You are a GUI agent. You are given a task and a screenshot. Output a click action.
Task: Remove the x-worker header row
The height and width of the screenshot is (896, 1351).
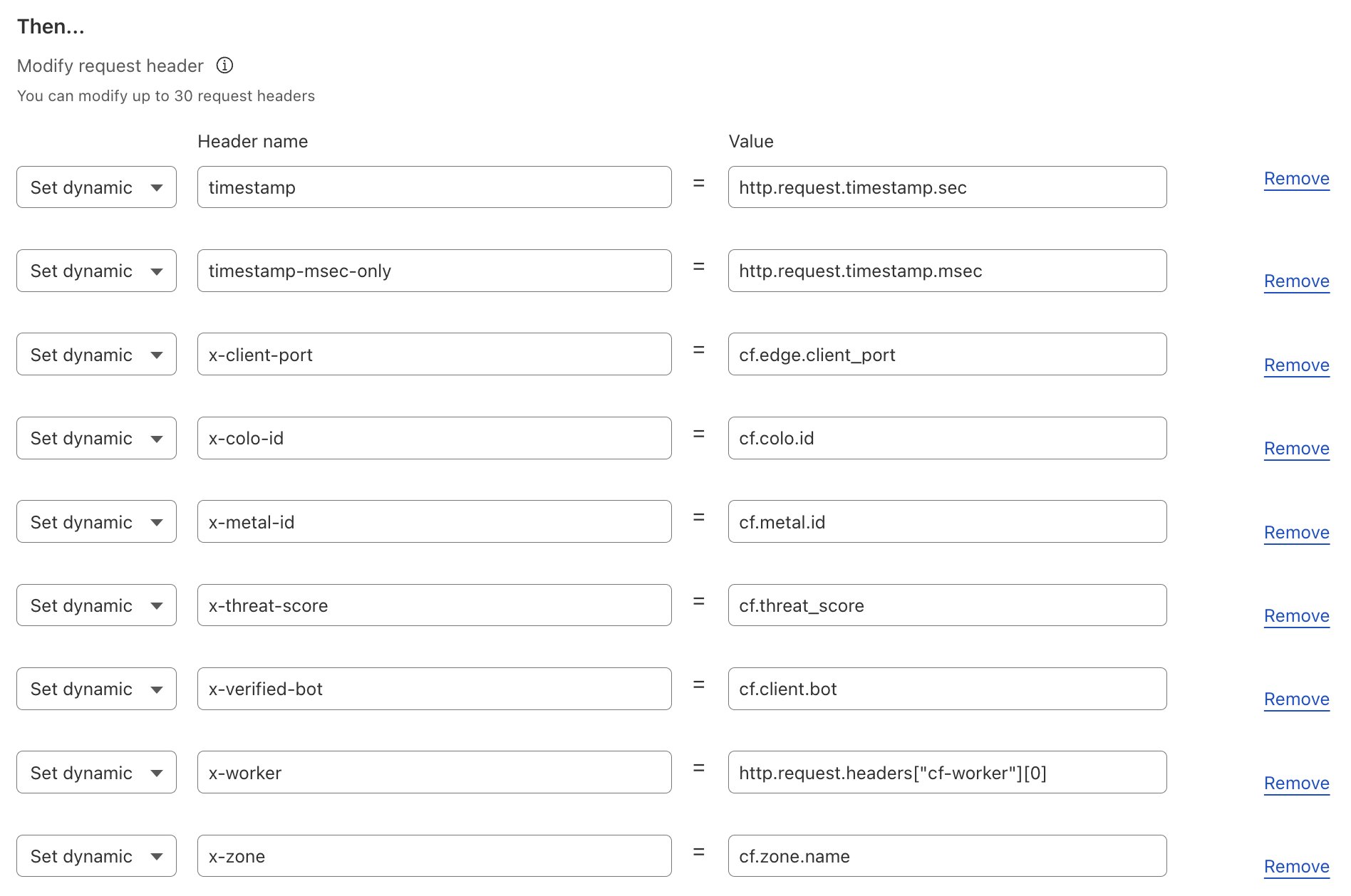pyautogui.click(x=1296, y=783)
